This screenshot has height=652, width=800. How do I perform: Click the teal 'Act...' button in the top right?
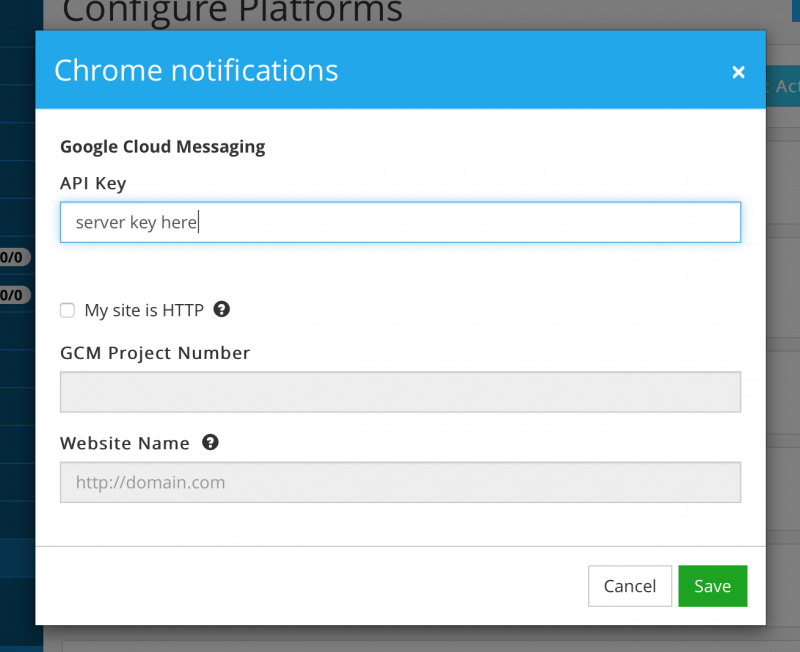click(786, 87)
